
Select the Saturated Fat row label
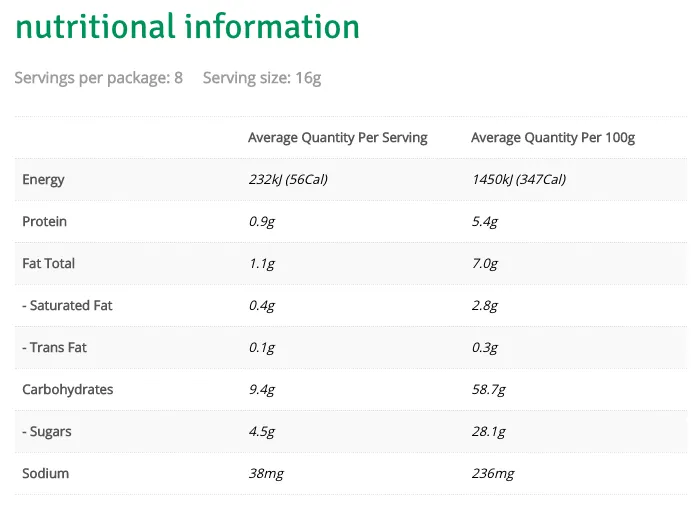67,305
